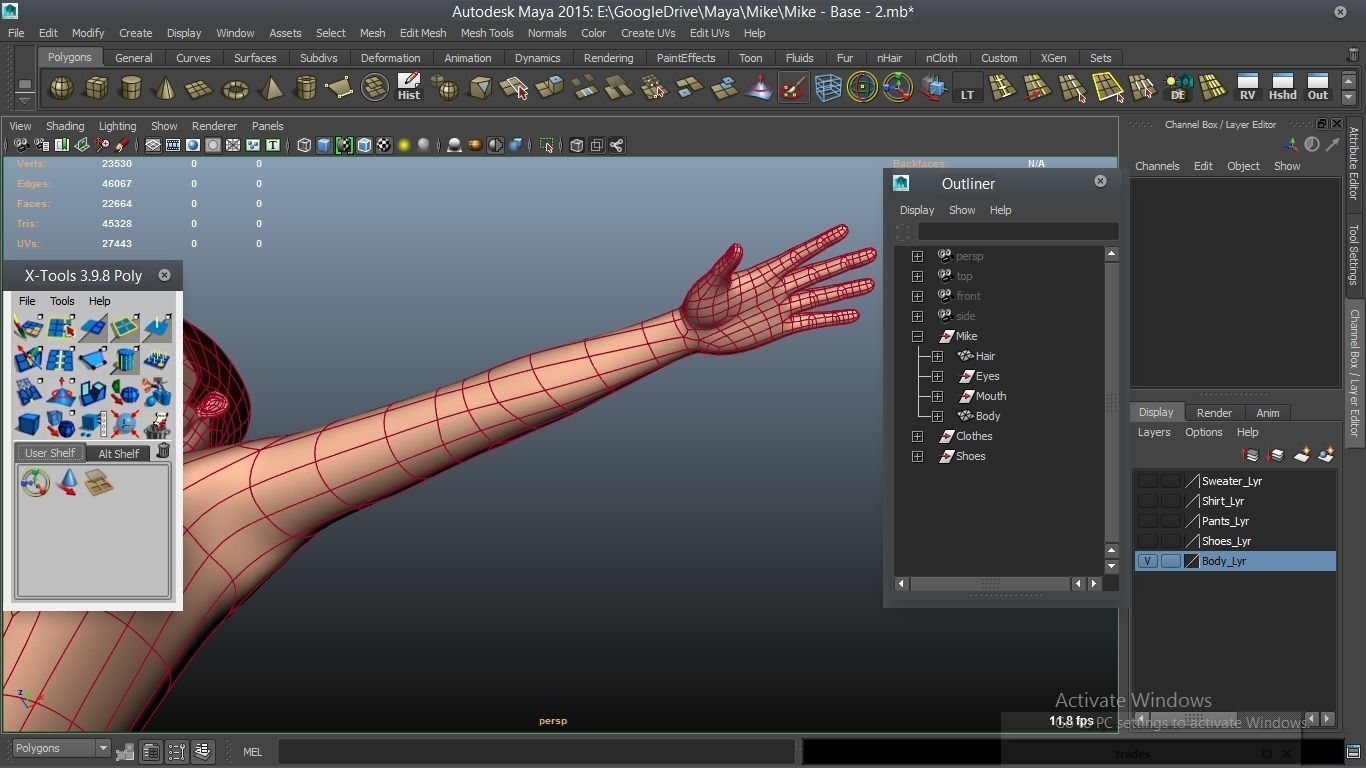Open the Edit Mesh menu
Viewport: 1366px width, 768px height.
(x=423, y=33)
